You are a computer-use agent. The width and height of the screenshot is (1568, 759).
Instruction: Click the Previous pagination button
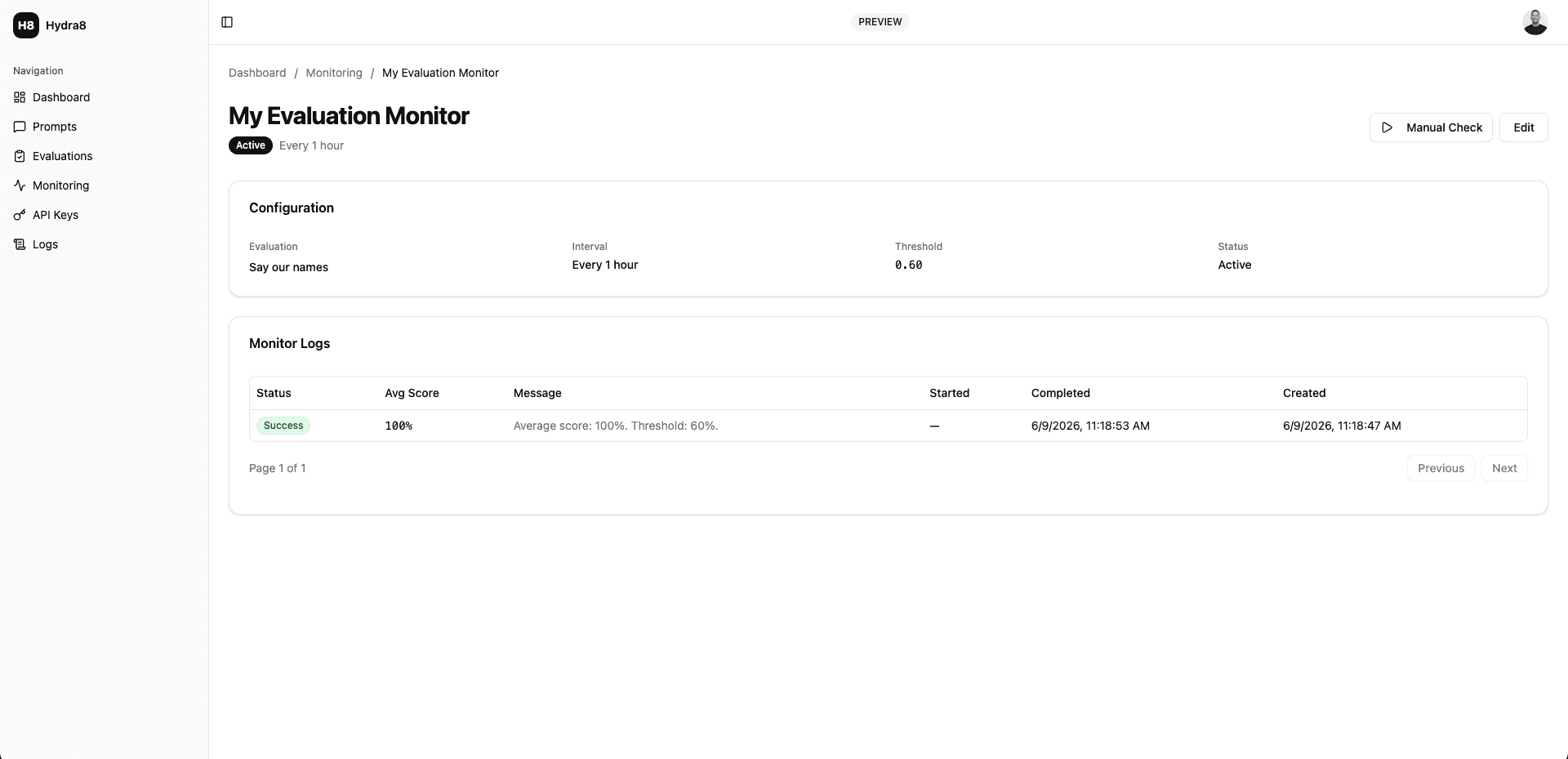[1441, 468]
